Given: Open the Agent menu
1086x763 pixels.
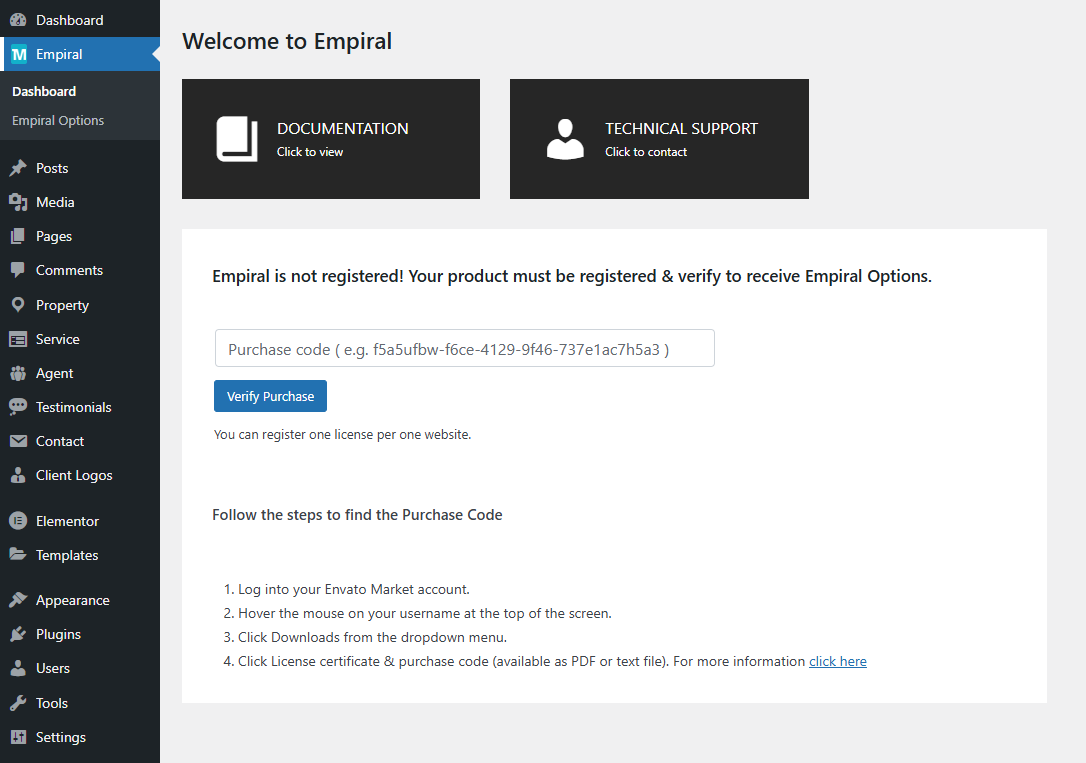Looking at the screenshot, I should [80, 373].
